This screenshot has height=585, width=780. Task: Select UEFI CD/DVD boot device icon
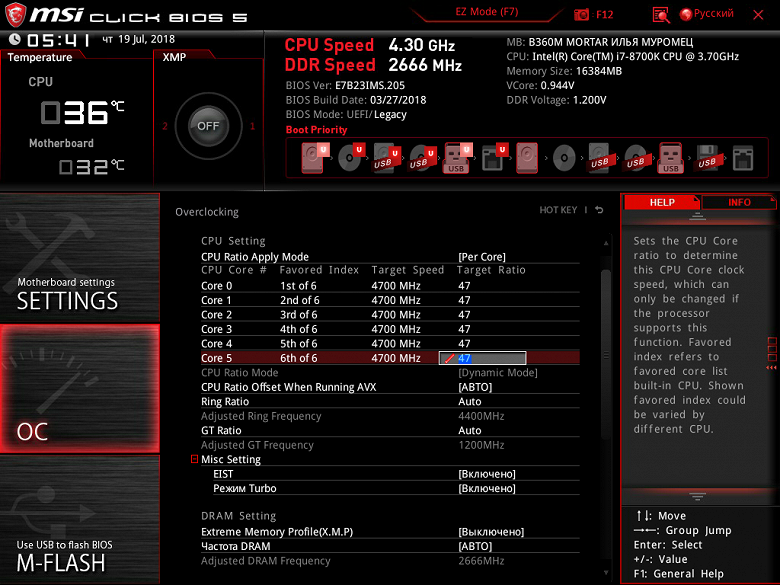(351, 157)
